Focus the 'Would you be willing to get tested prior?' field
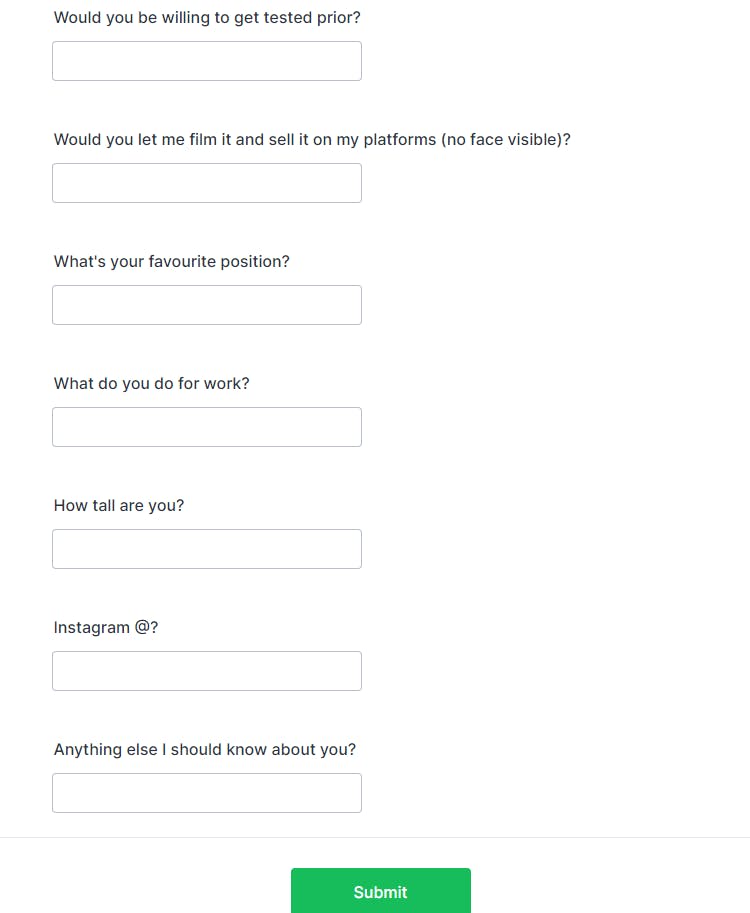The image size is (750, 913). coord(206,61)
